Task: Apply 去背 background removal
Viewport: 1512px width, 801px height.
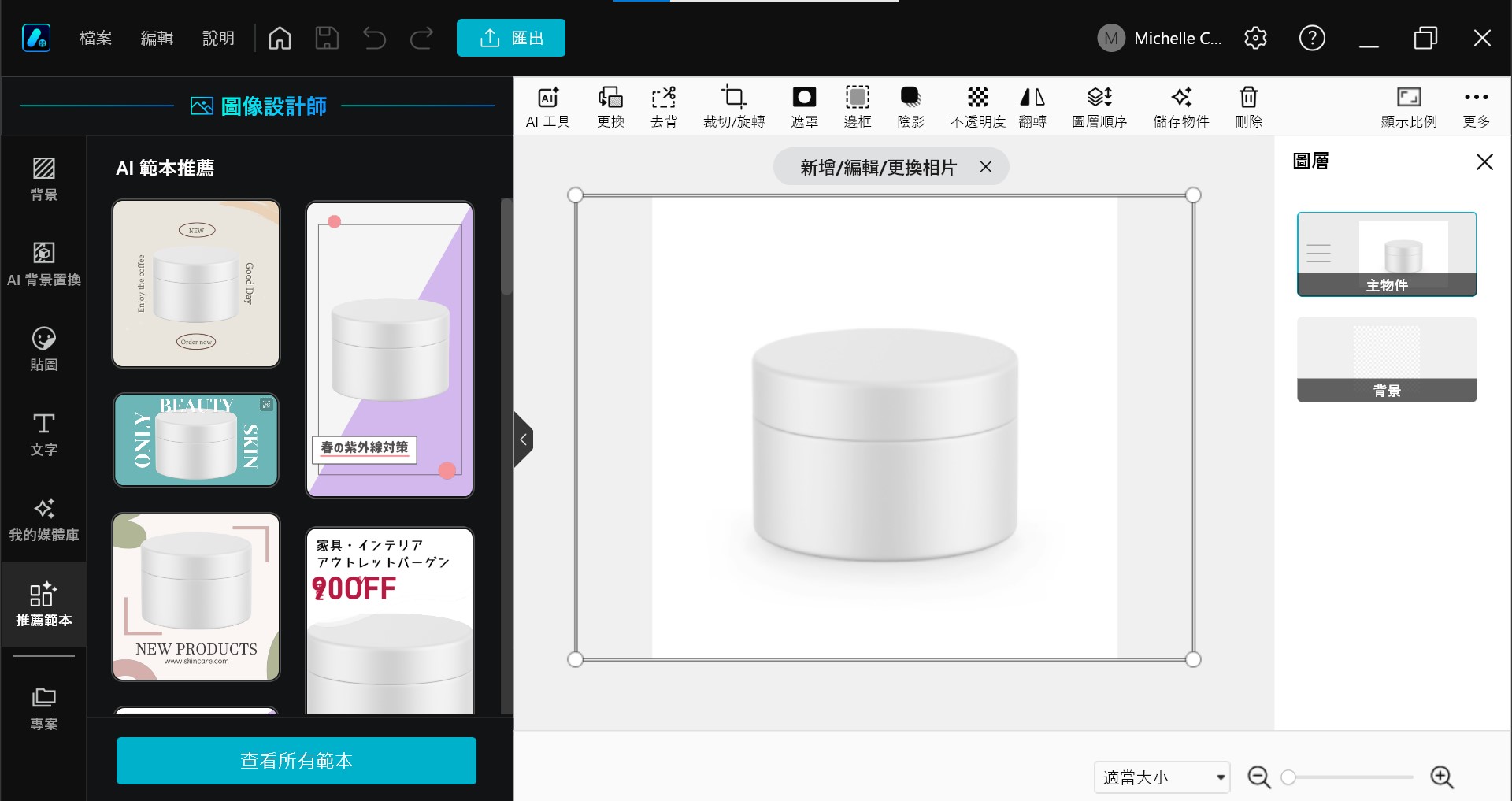Action: point(664,107)
